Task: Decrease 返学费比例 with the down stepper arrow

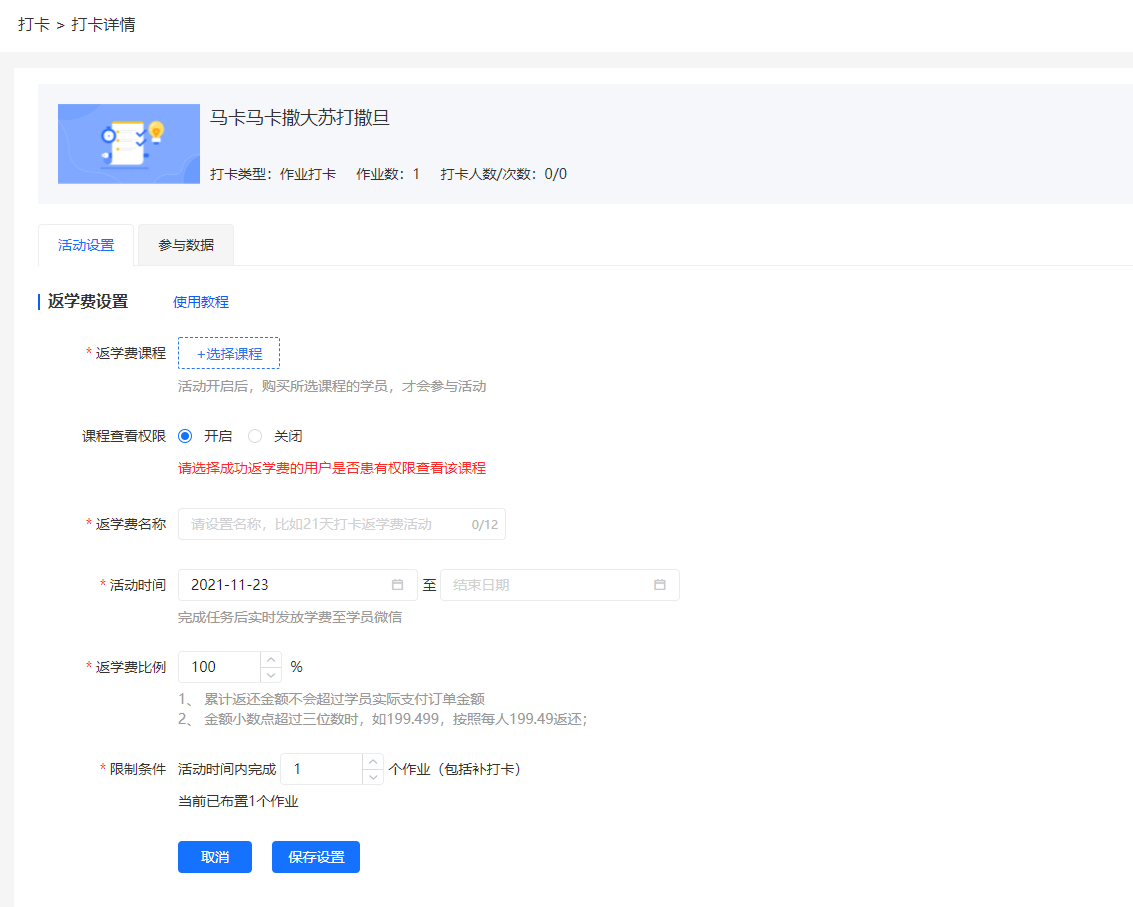Action: [270, 674]
